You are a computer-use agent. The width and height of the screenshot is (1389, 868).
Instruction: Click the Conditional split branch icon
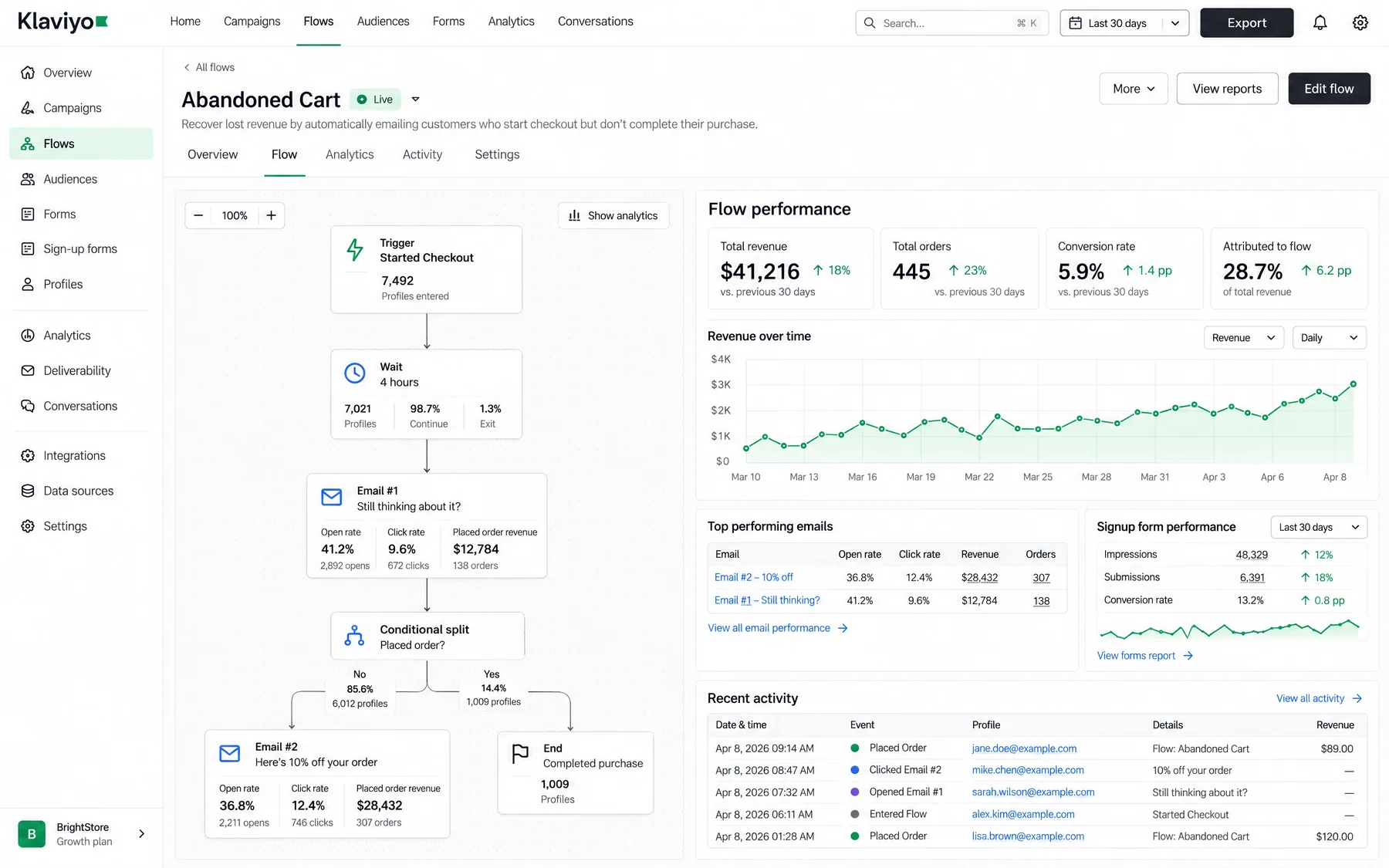[355, 636]
